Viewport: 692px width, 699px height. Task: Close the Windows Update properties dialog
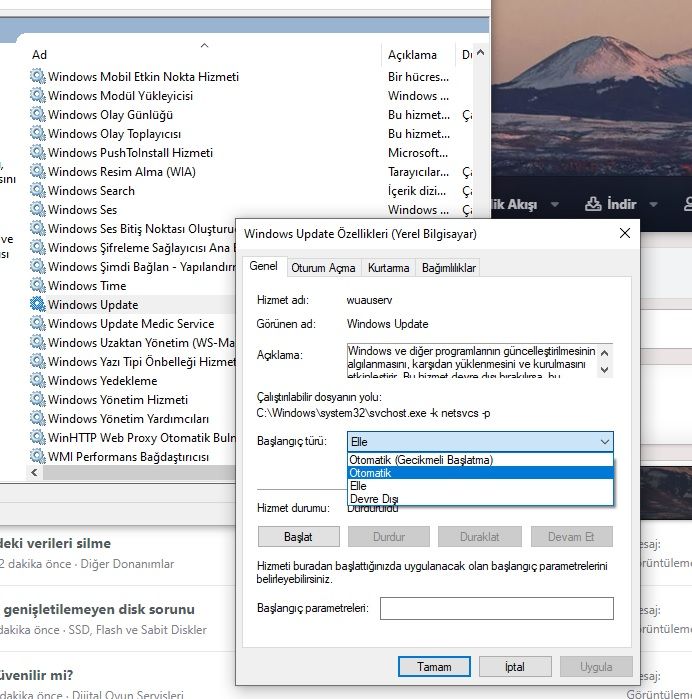pos(625,233)
